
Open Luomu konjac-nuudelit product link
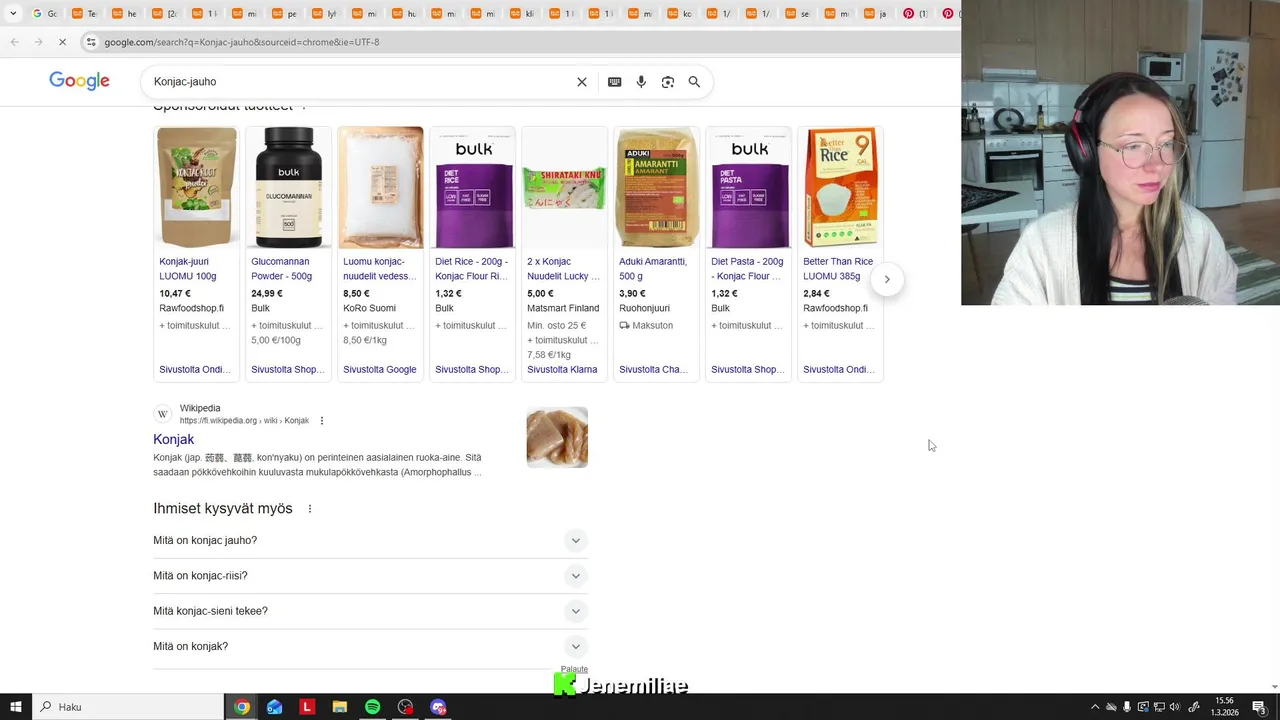pyautogui.click(x=379, y=269)
